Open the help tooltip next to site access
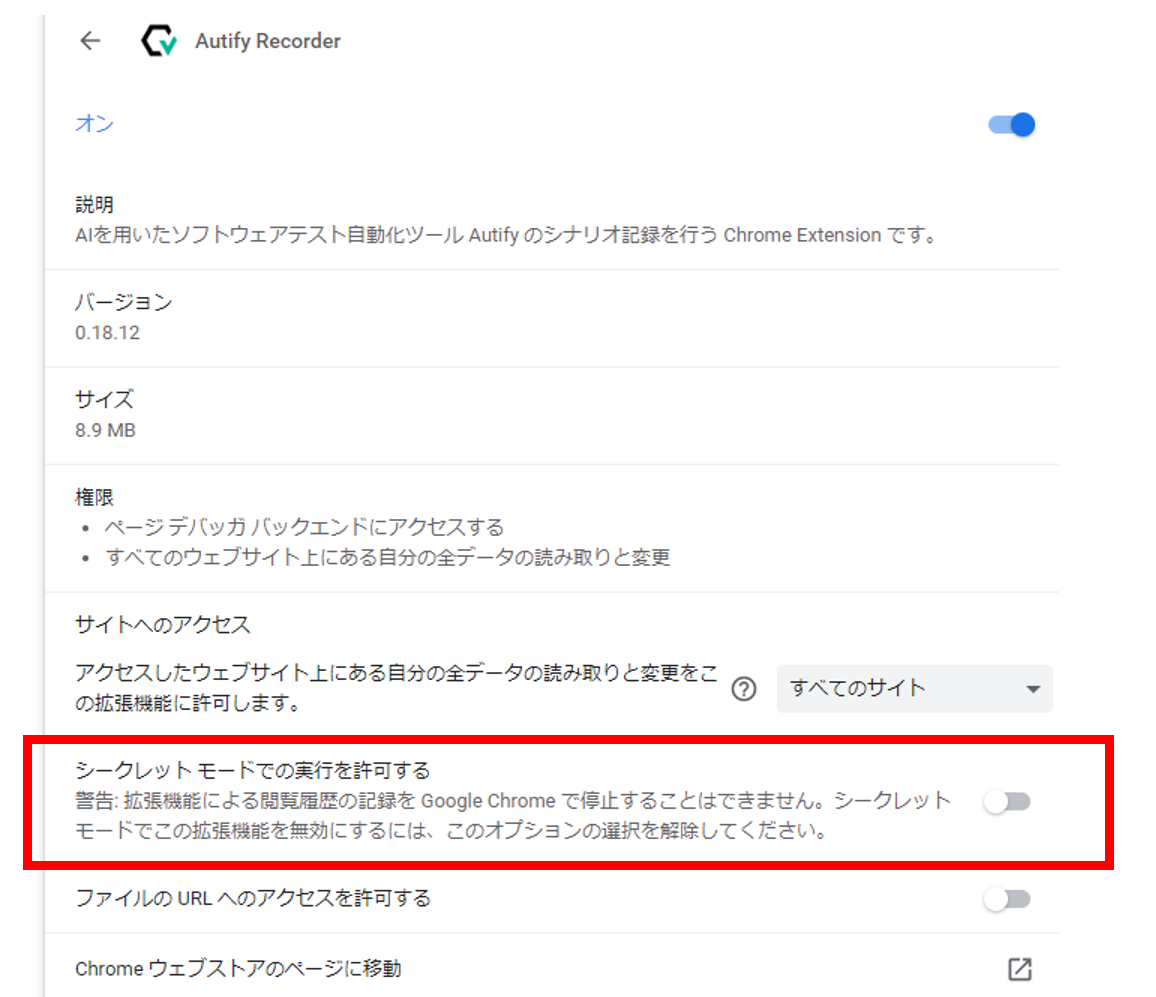The width and height of the screenshot is (1156, 997). coord(744,690)
